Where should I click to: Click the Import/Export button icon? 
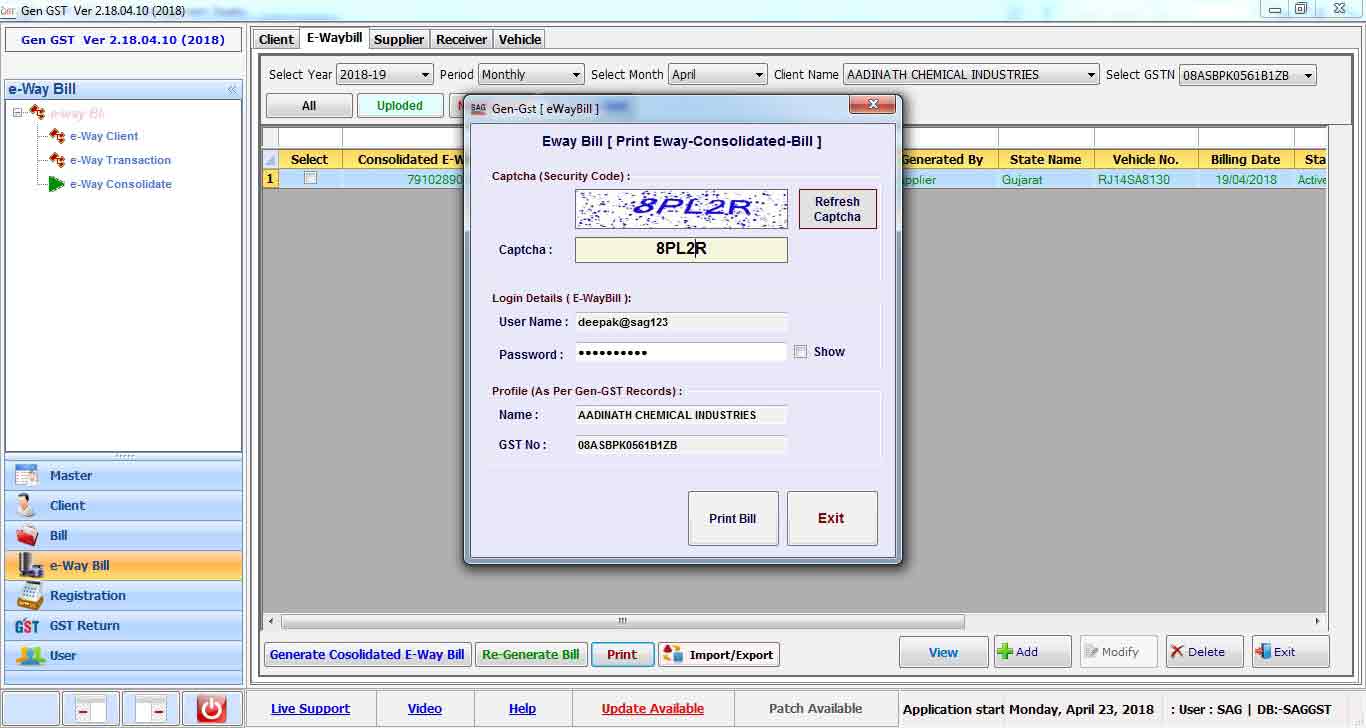(672, 654)
